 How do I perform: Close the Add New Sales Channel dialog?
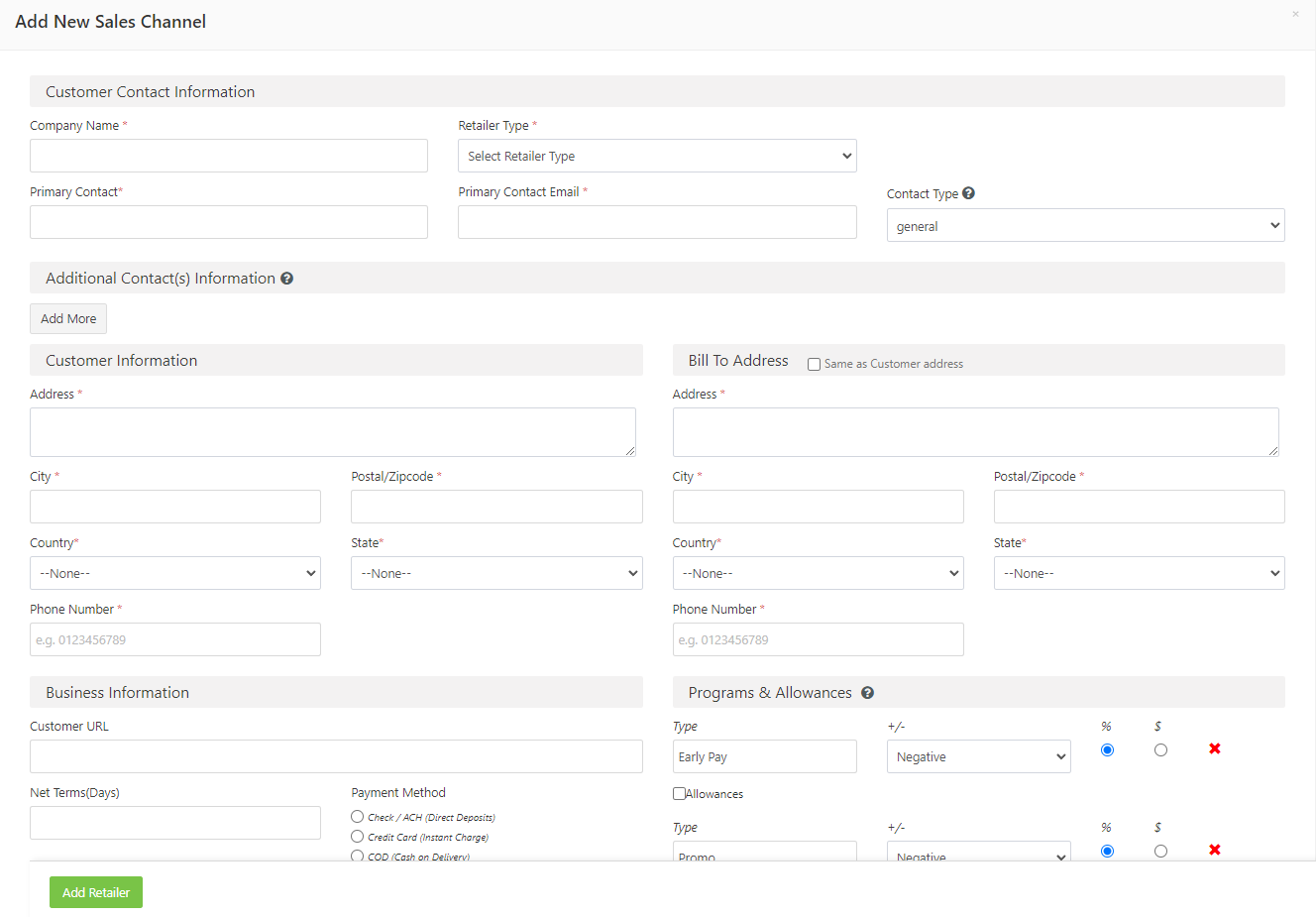tap(1294, 14)
